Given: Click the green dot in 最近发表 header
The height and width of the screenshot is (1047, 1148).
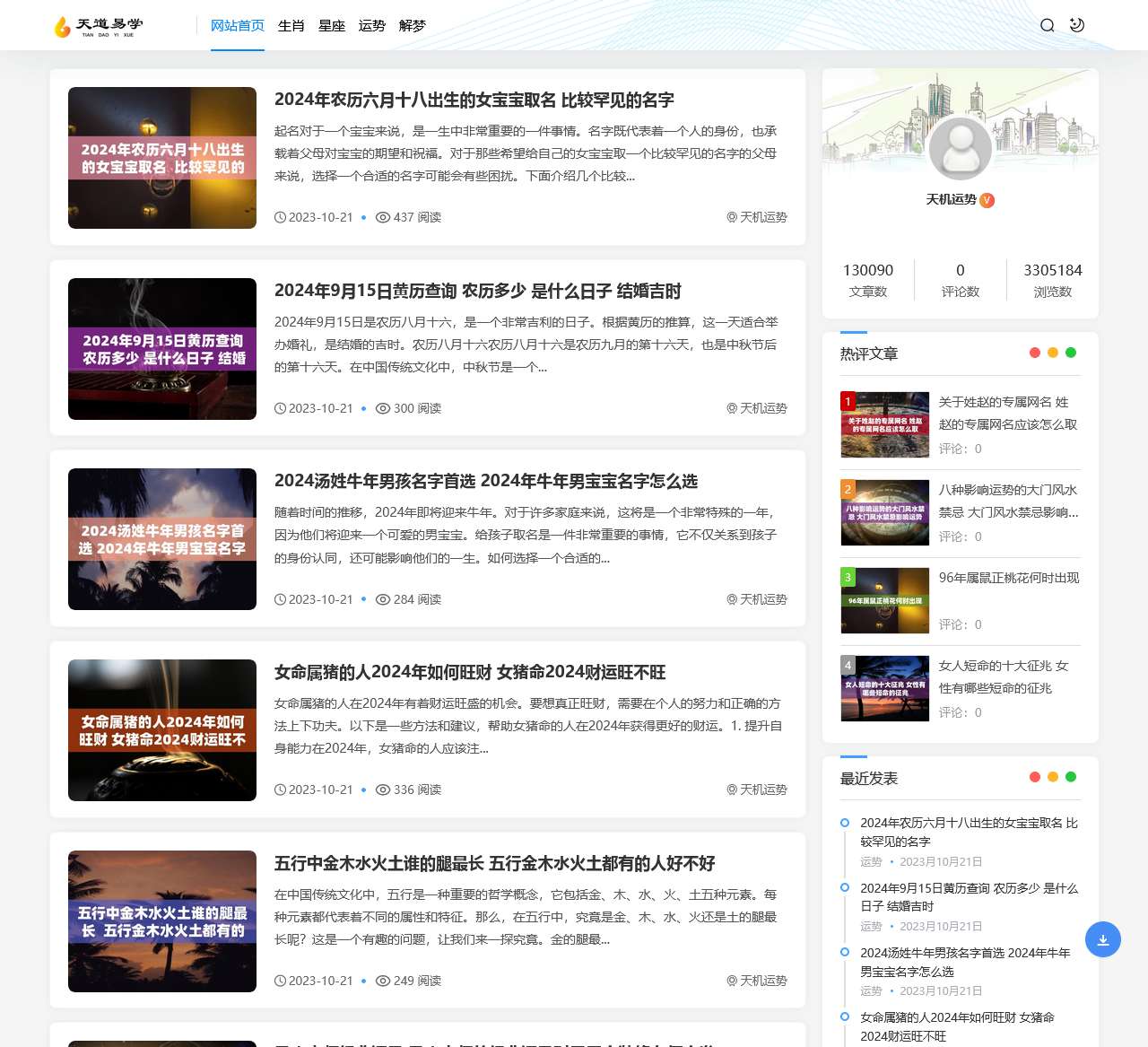Looking at the screenshot, I should (1071, 777).
